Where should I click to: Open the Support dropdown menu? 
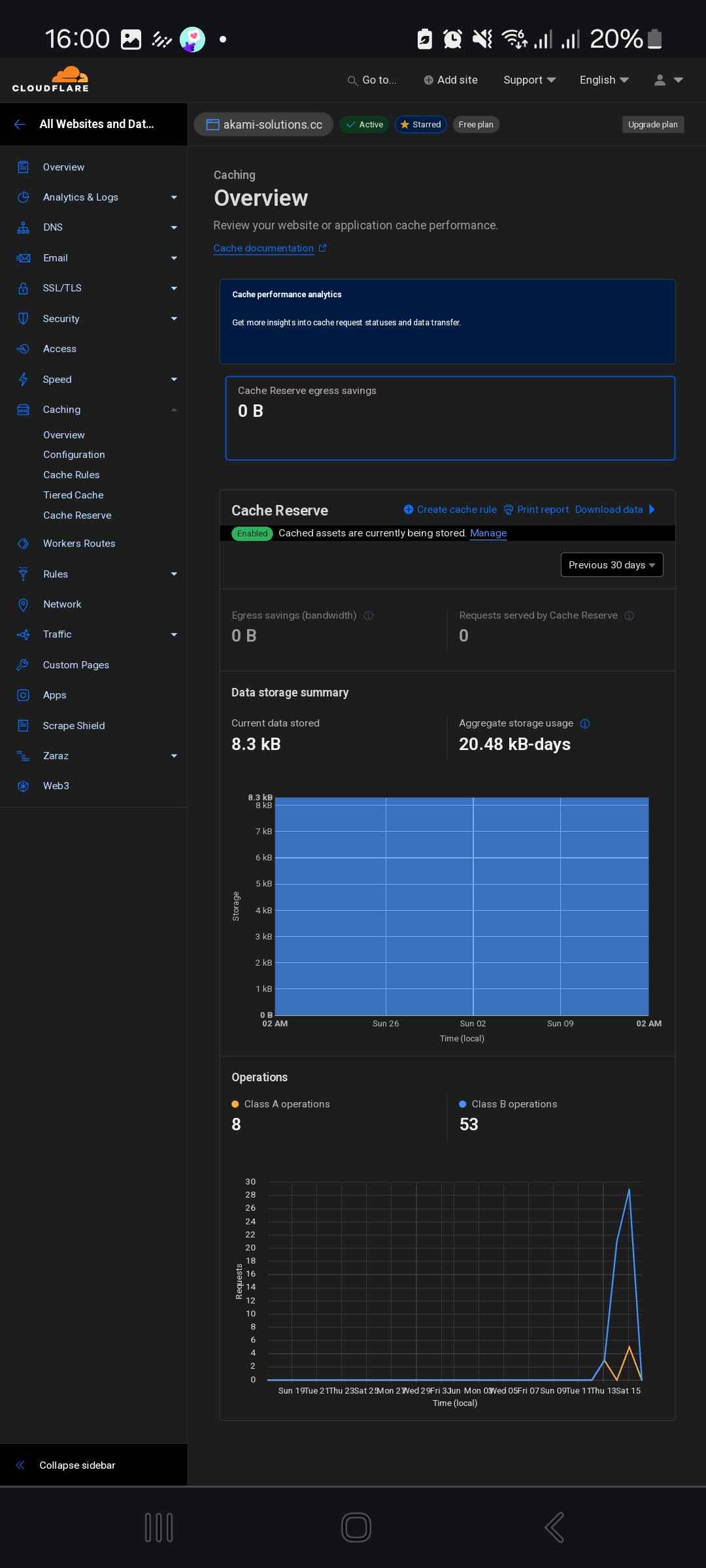click(x=529, y=80)
